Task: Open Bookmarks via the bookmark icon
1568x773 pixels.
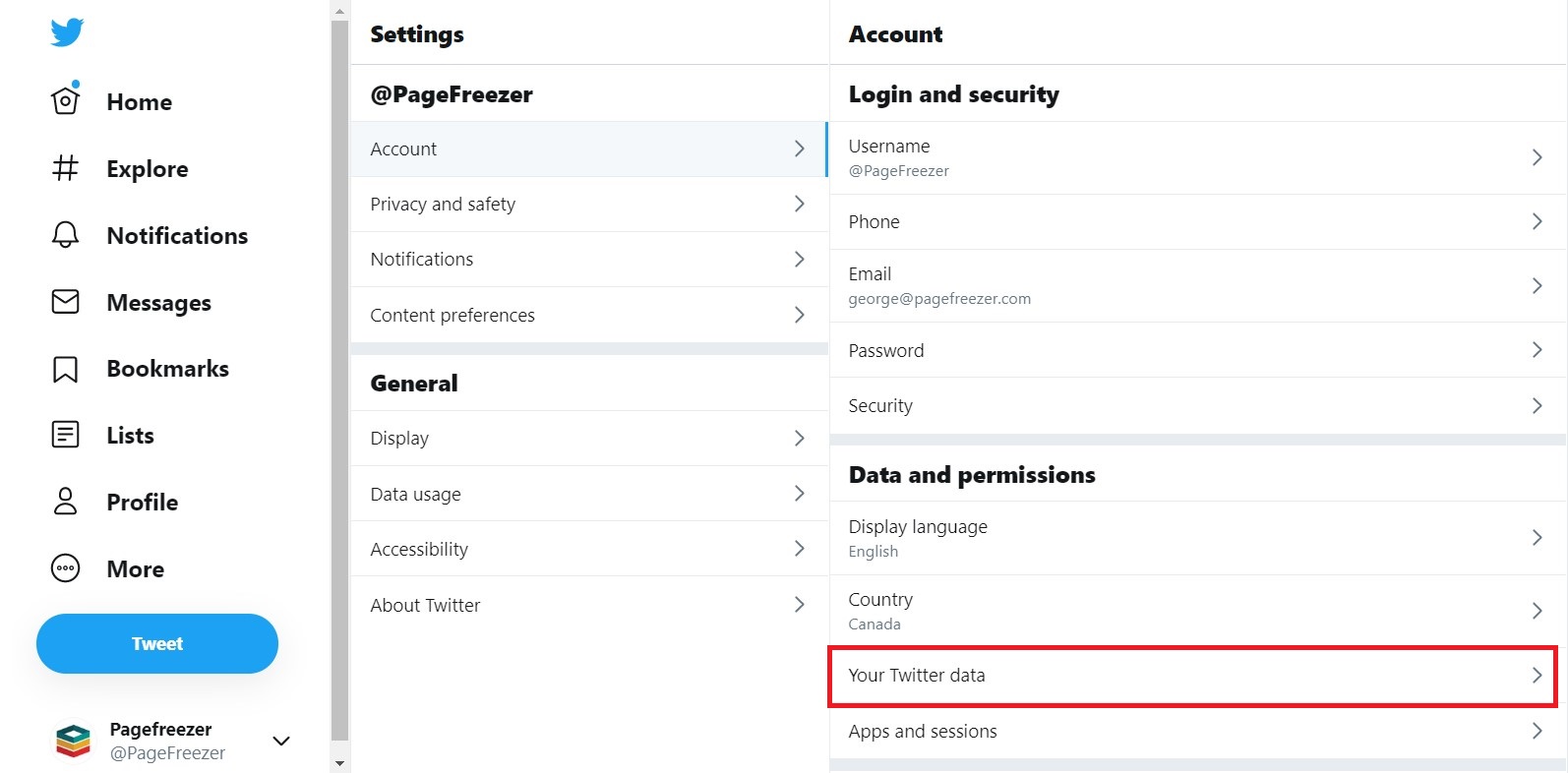Action: (x=65, y=369)
